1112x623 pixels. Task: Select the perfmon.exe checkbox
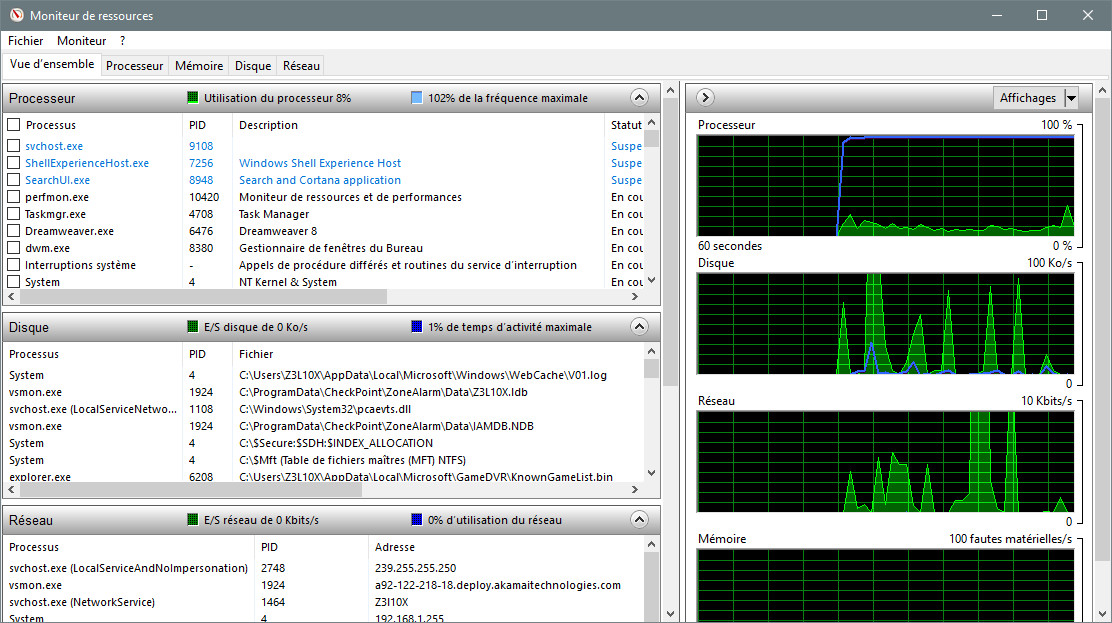point(13,197)
